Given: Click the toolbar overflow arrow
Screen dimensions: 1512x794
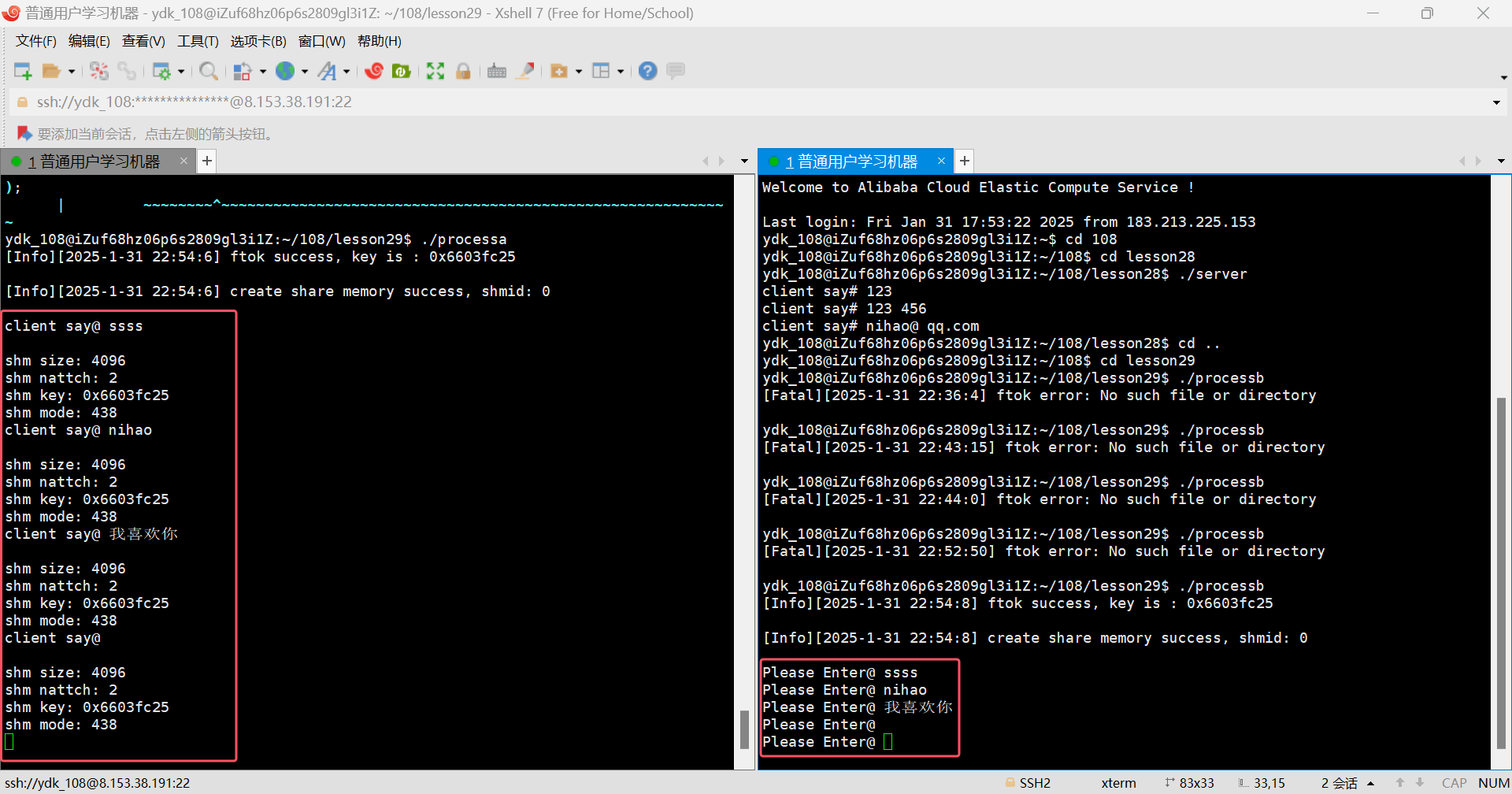Looking at the screenshot, I should pos(1503,78).
